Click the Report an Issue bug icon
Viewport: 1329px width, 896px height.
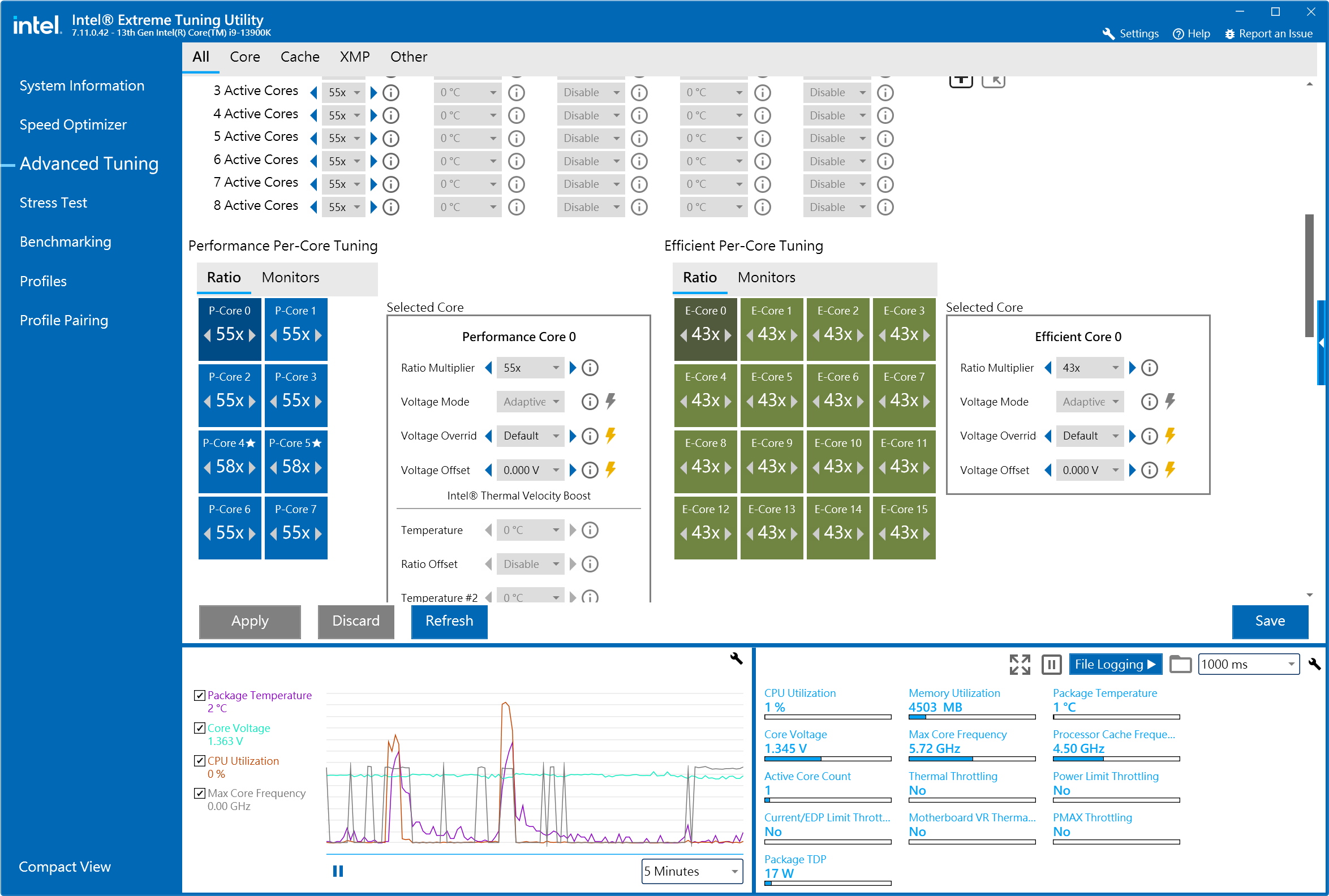[1229, 34]
